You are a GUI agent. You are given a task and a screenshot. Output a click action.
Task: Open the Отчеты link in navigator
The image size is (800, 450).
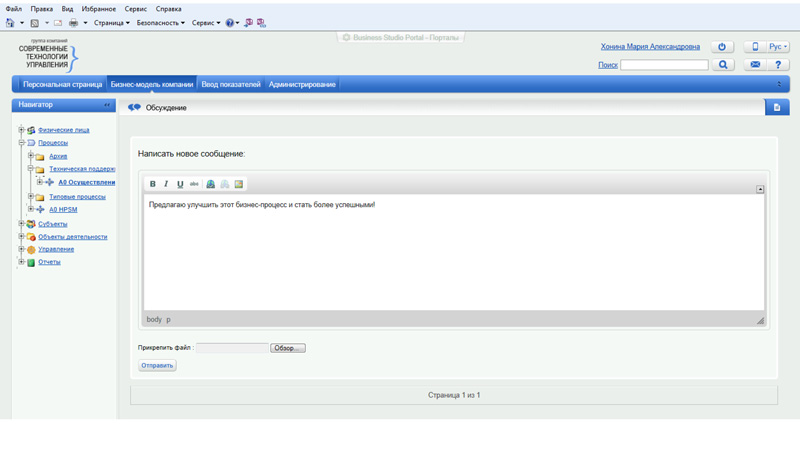click(49, 262)
